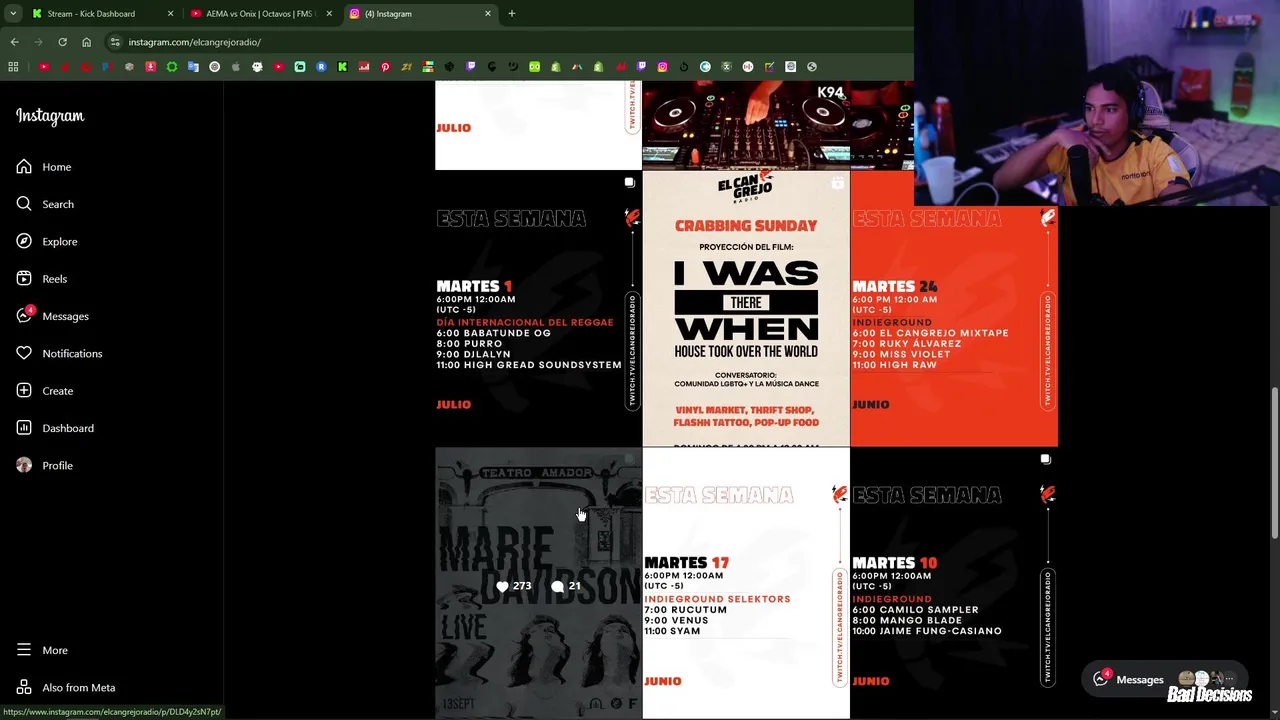This screenshot has width=1280, height=720.
Task: Close the AEMA vs Onix tab
Action: click(x=329, y=14)
